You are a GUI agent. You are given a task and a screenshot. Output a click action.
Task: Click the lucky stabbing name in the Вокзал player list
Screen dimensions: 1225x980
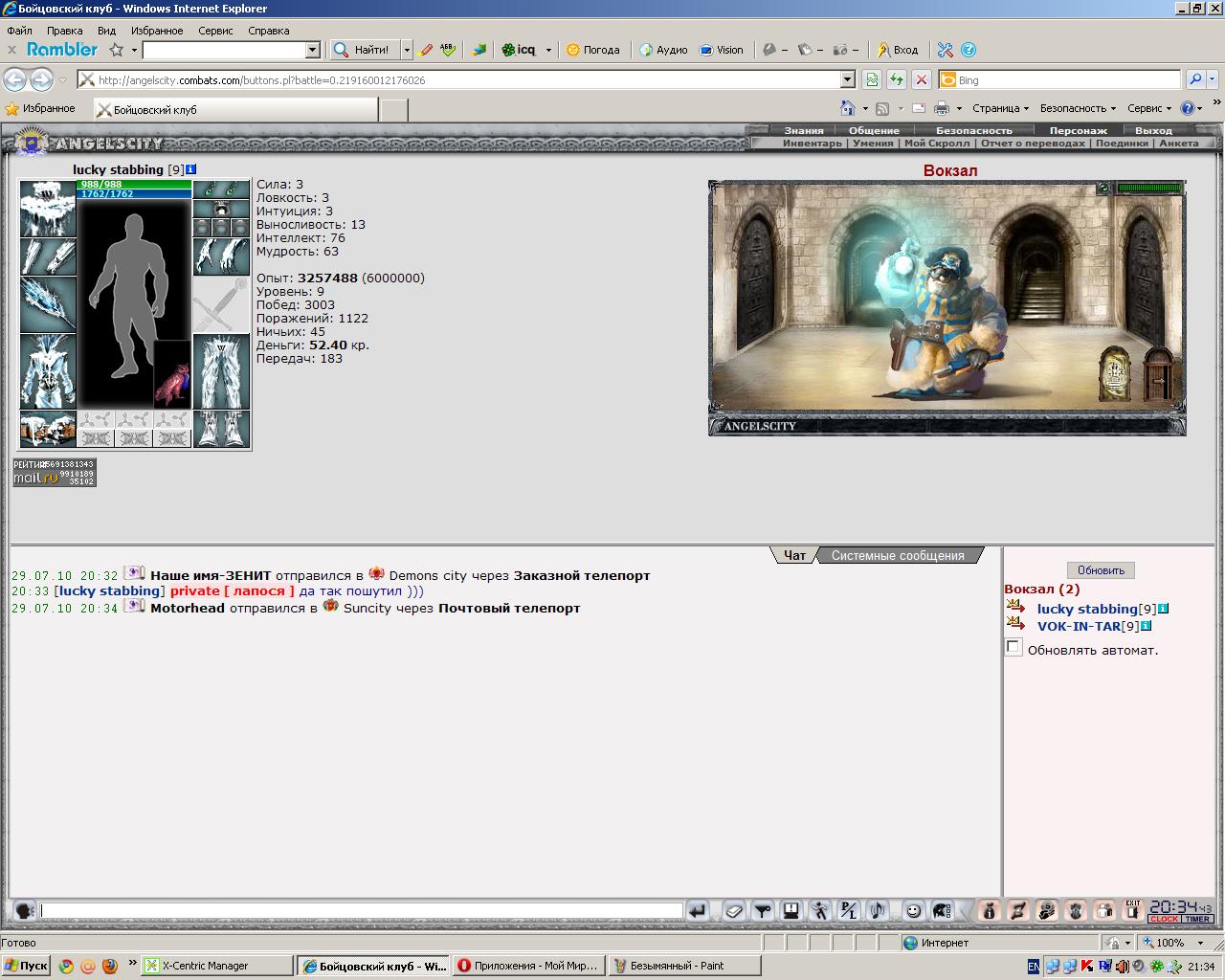pyautogui.click(x=1087, y=609)
